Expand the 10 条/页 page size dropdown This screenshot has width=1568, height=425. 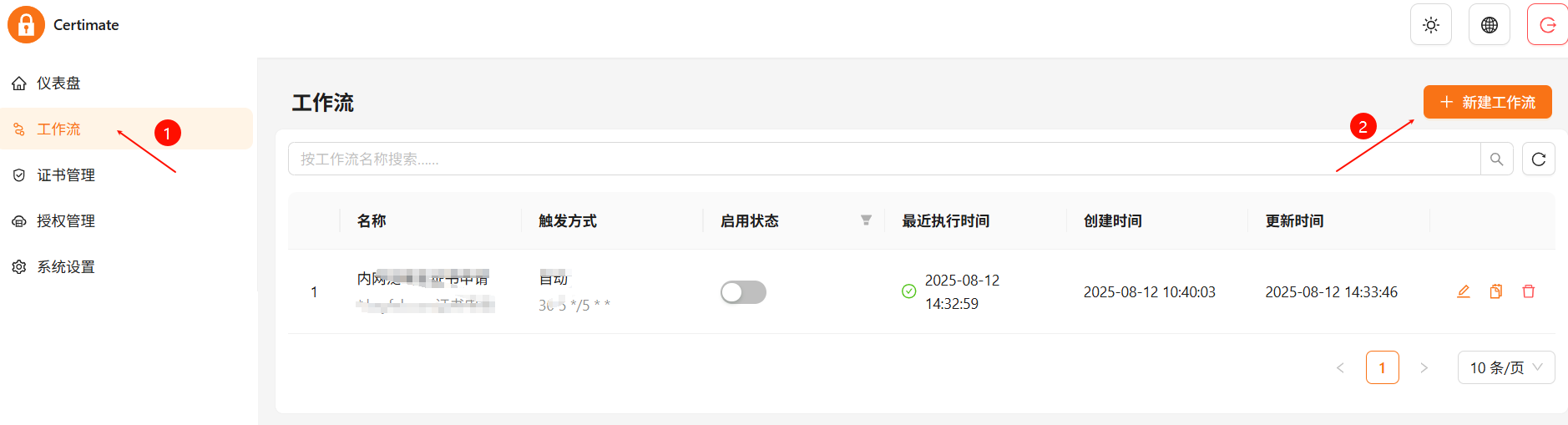[1506, 367]
